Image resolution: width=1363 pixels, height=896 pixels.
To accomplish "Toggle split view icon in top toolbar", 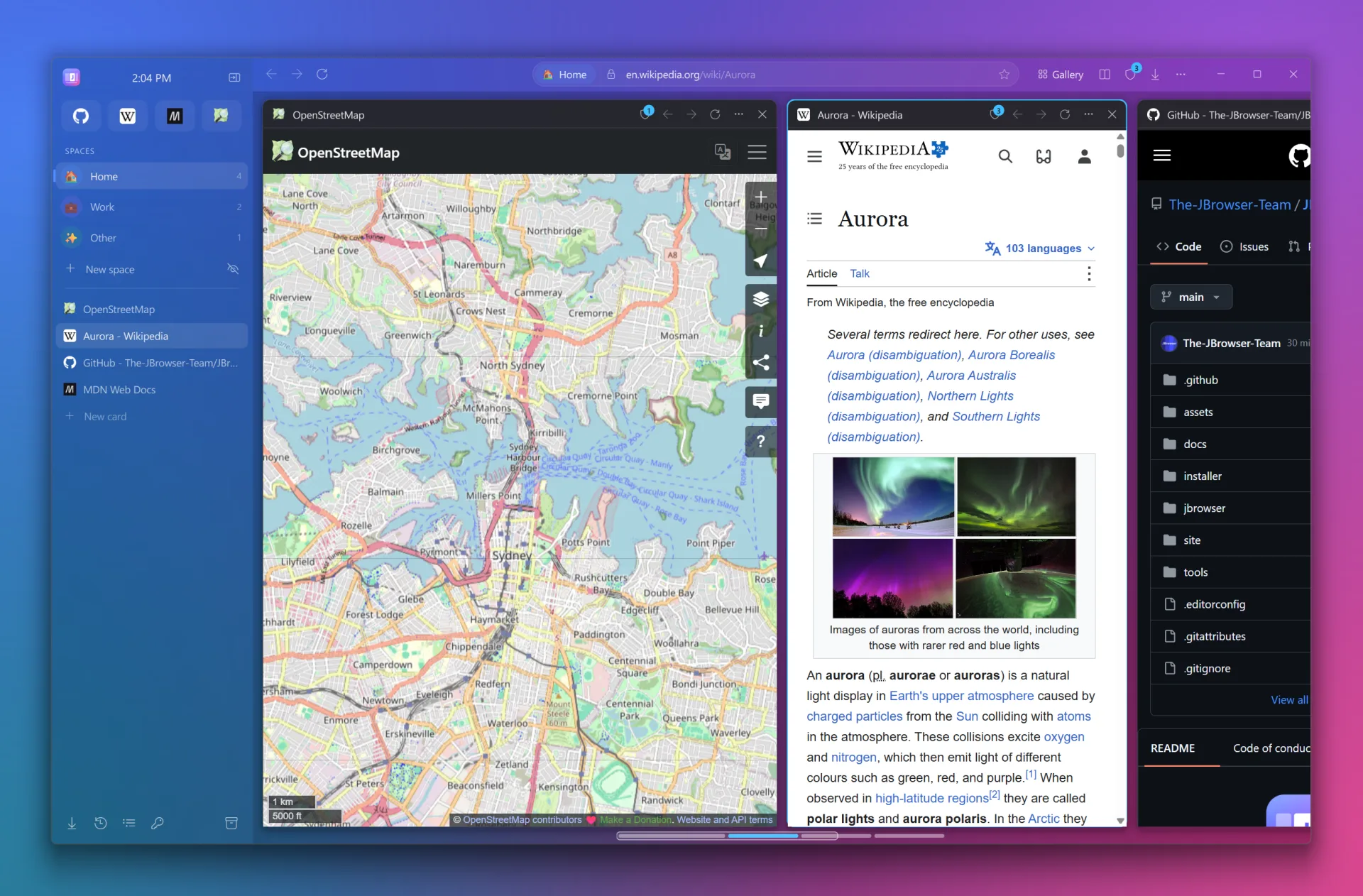I will [x=1105, y=75].
